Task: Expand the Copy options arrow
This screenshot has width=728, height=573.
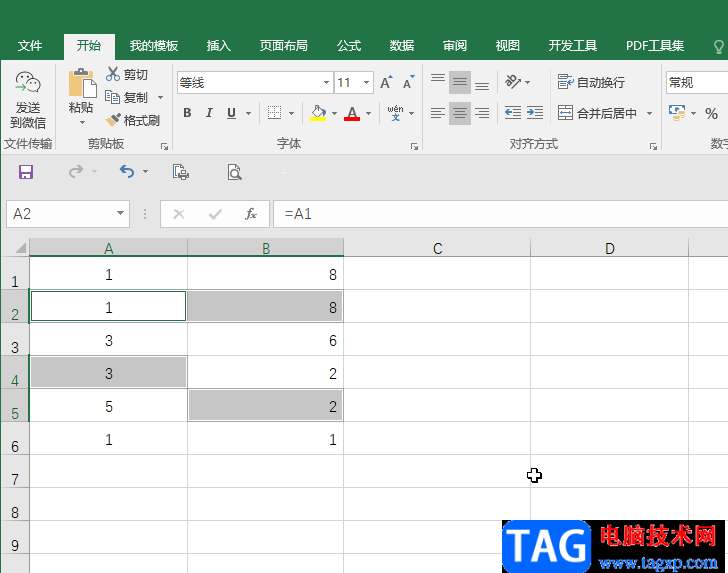Action: point(160,98)
